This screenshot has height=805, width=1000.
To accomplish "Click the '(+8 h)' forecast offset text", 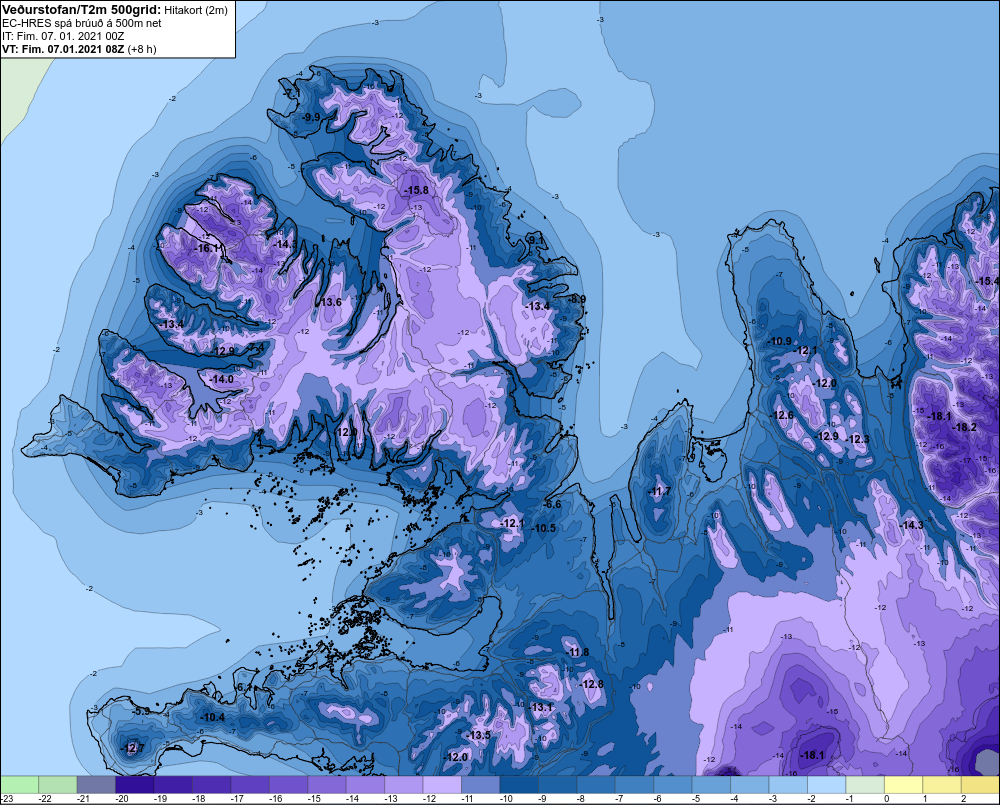I will click(x=142, y=49).
